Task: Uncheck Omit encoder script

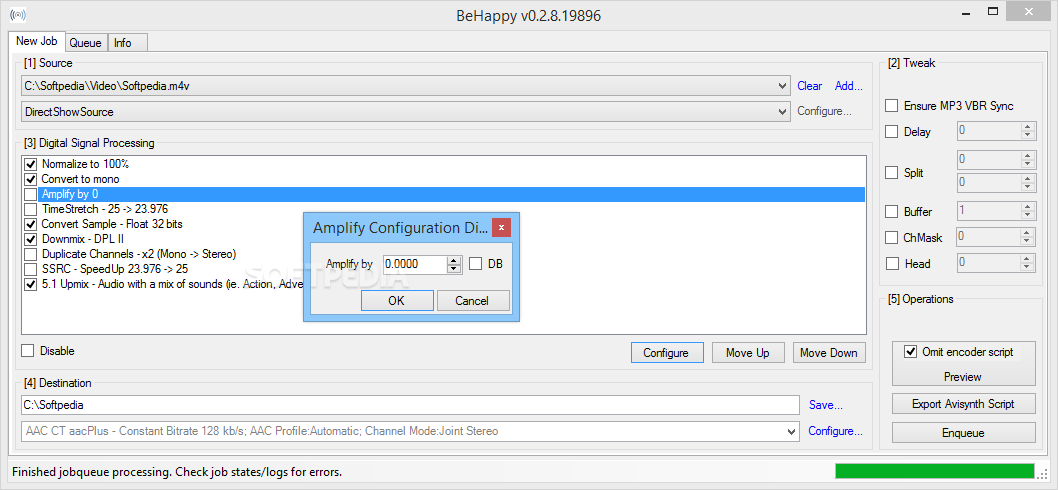Action: pos(911,352)
